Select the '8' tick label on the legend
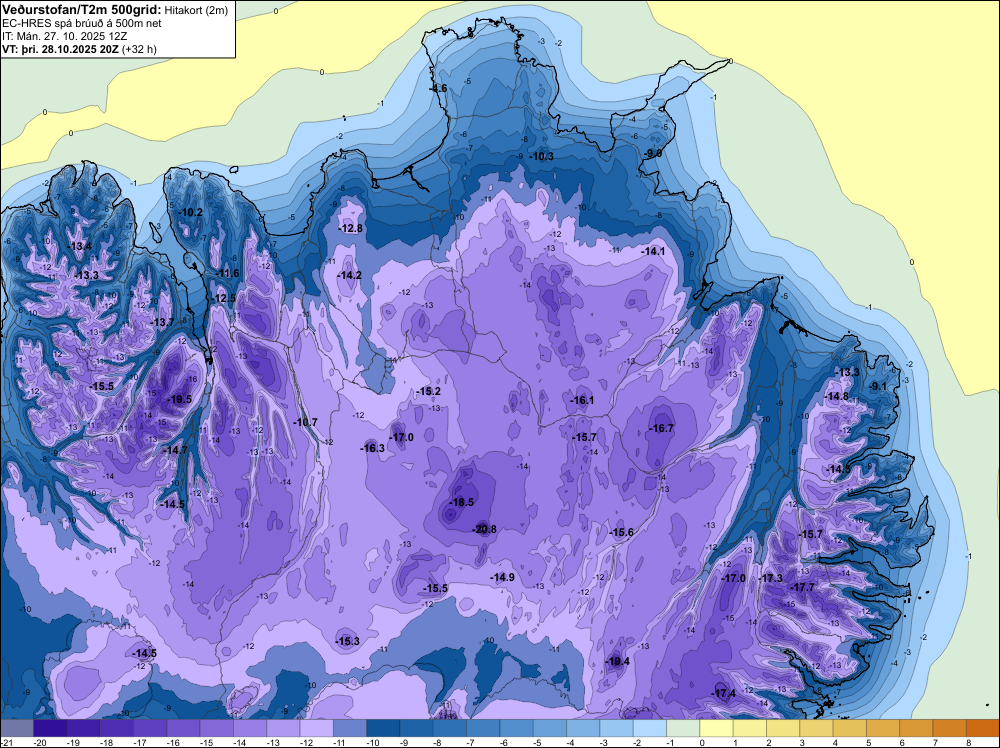The height and width of the screenshot is (748, 1000). 967,742
